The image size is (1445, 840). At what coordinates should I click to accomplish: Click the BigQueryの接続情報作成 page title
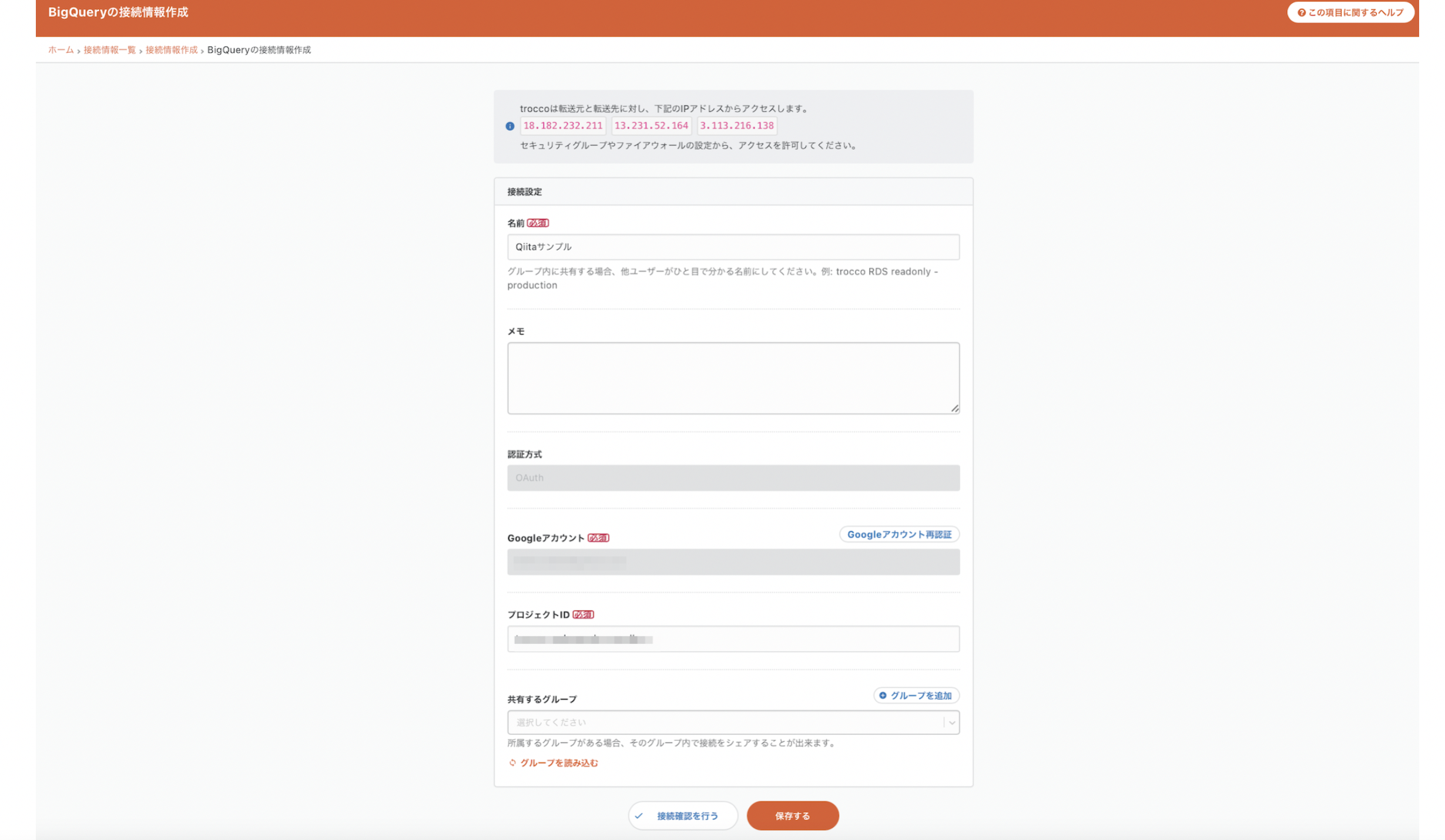[118, 12]
